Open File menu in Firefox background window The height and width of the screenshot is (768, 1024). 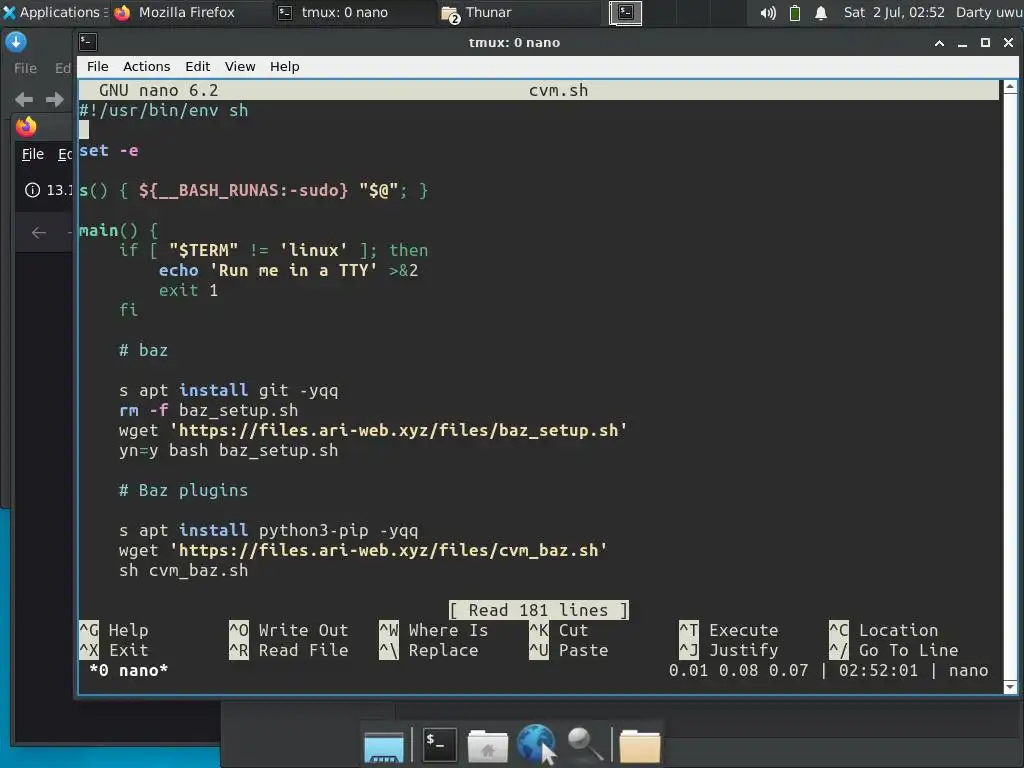click(x=33, y=154)
